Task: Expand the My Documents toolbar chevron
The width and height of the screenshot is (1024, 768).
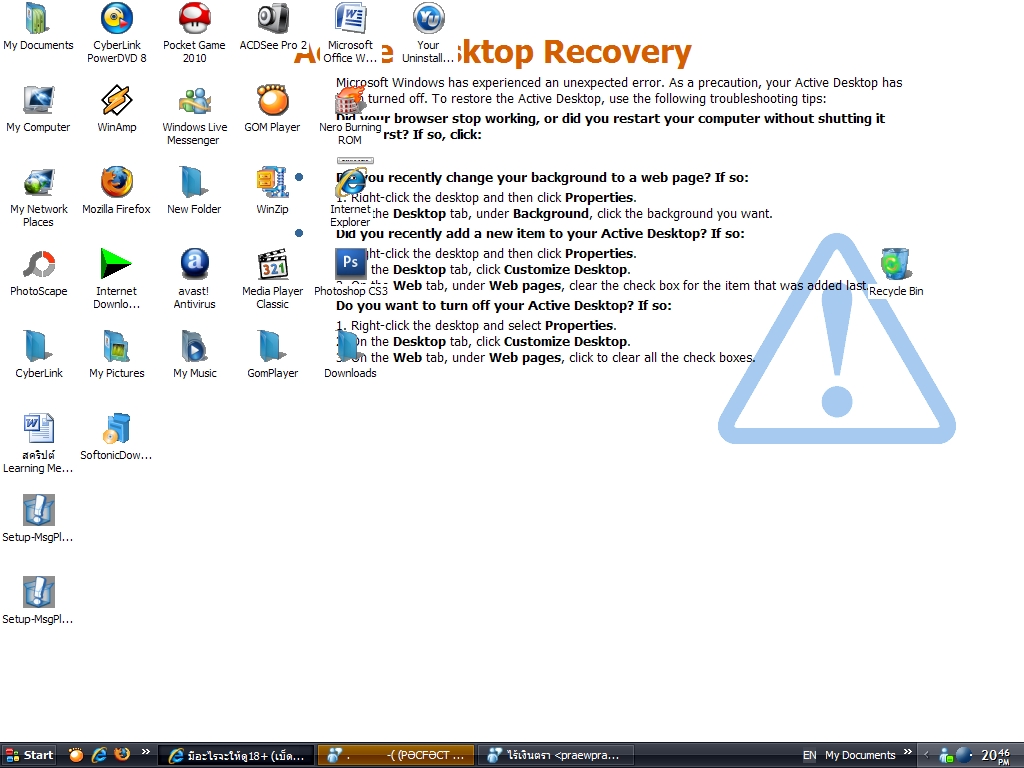Action: tap(907, 752)
